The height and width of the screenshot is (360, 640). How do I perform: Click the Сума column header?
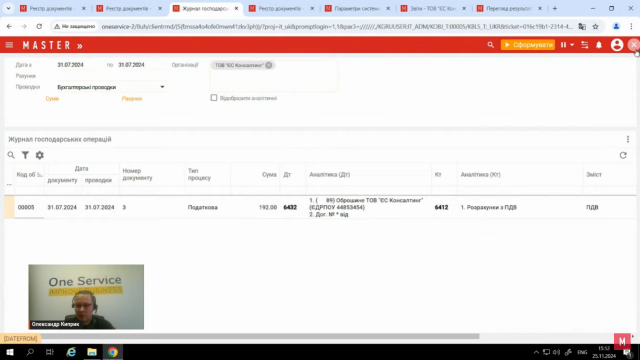pos(269,175)
